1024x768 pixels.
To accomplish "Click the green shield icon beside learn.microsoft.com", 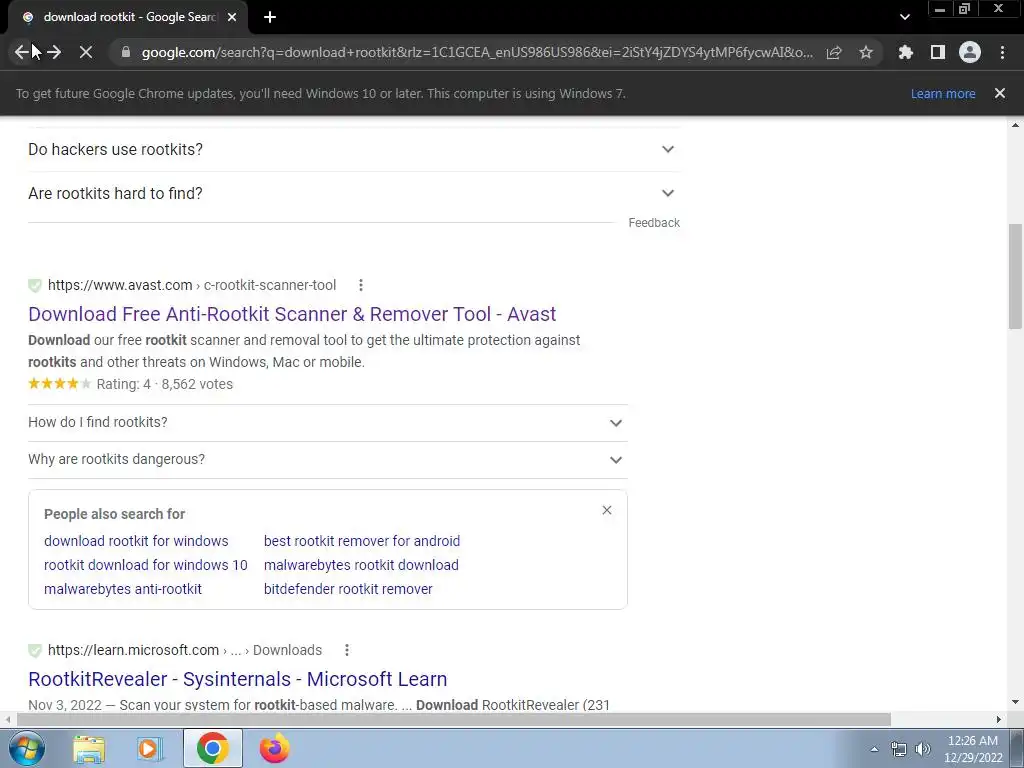I will coord(35,650).
